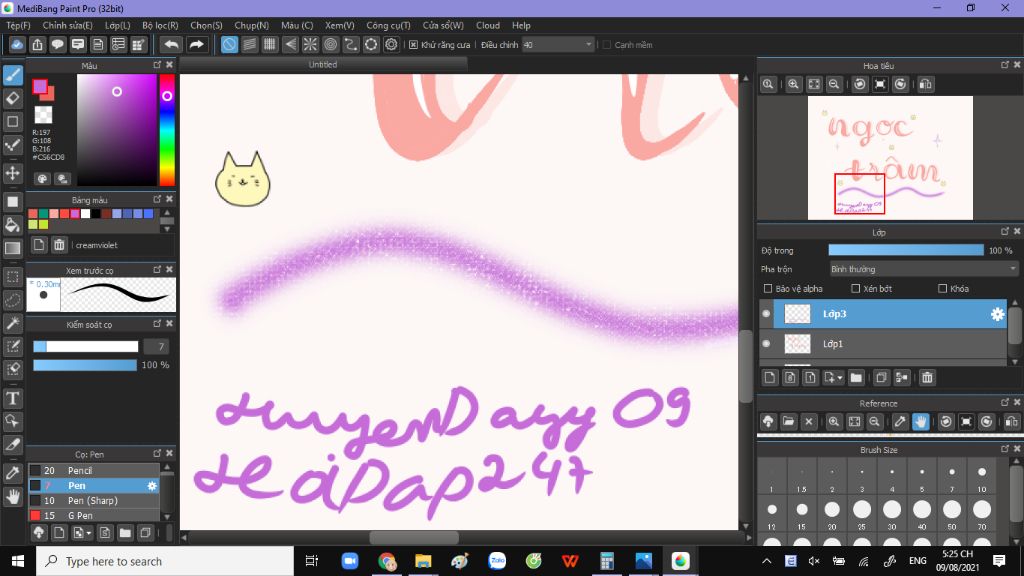
Task: Click the Windows taskbar search box
Action: [165, 562]
